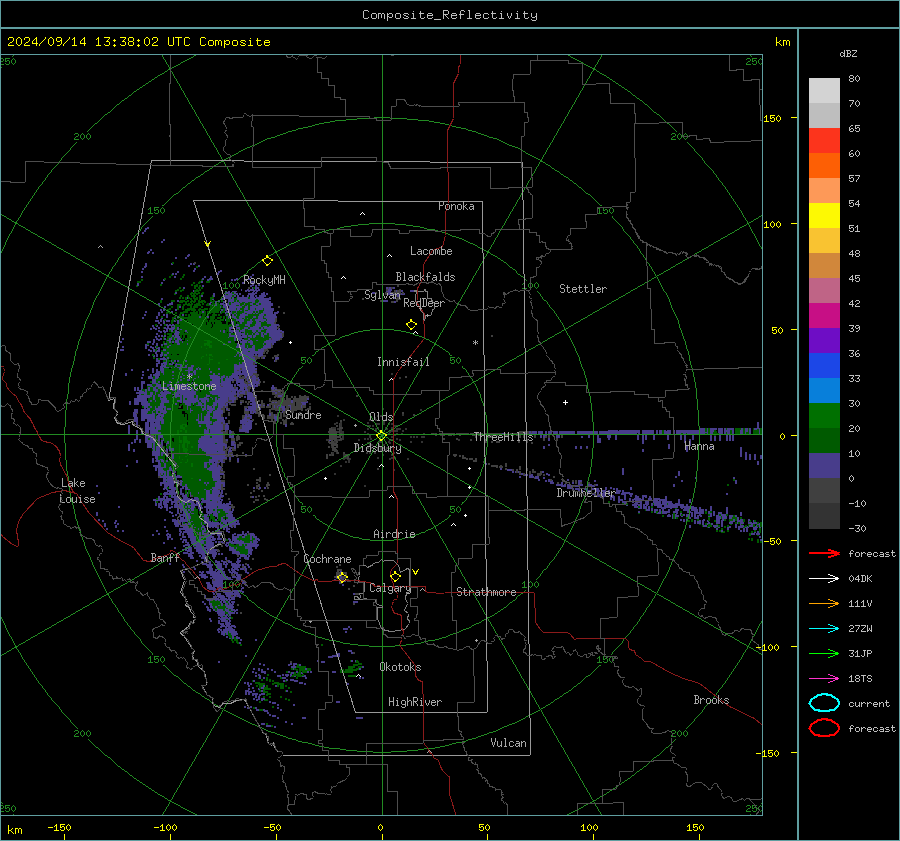
Task: Click the 'Blackfalds' map label
Action: pos(425,277)
